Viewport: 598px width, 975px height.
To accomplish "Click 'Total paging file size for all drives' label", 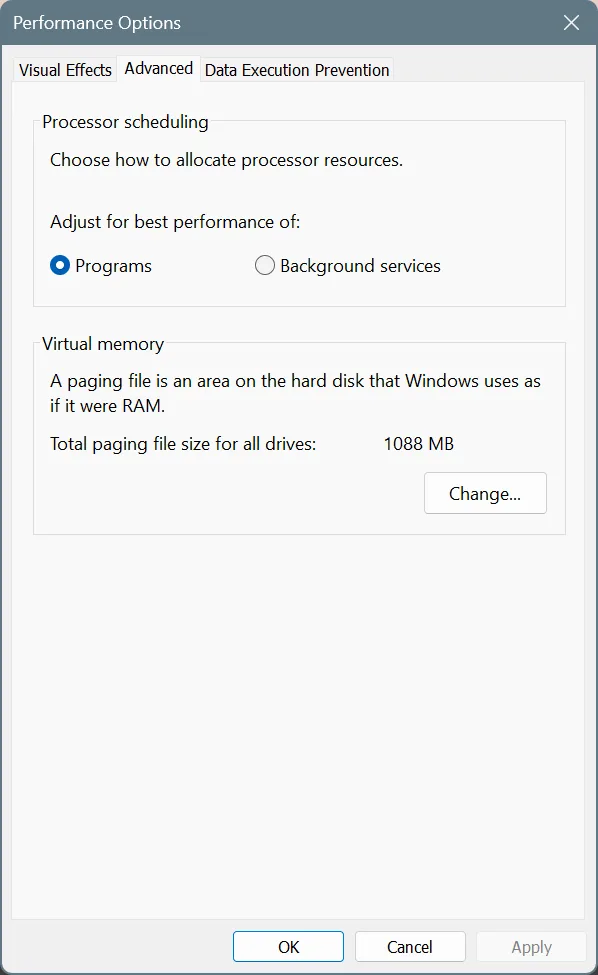I will pos(183,444).
